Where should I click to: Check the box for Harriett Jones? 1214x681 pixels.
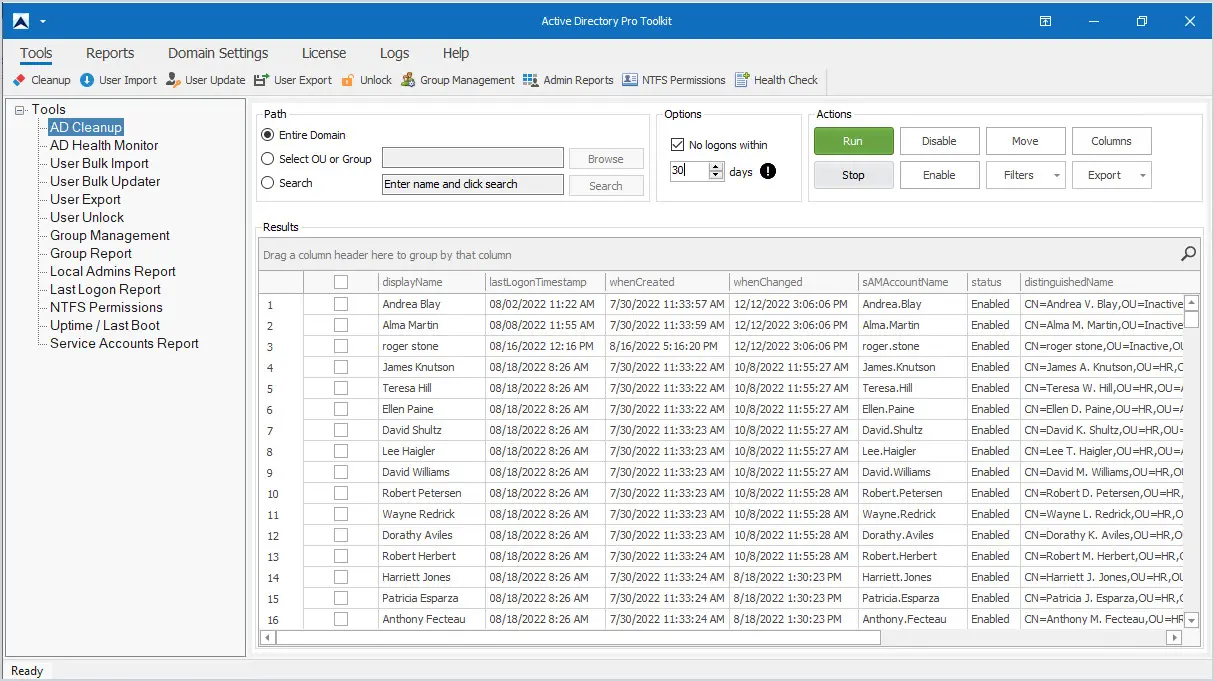[x=341, y=577]
